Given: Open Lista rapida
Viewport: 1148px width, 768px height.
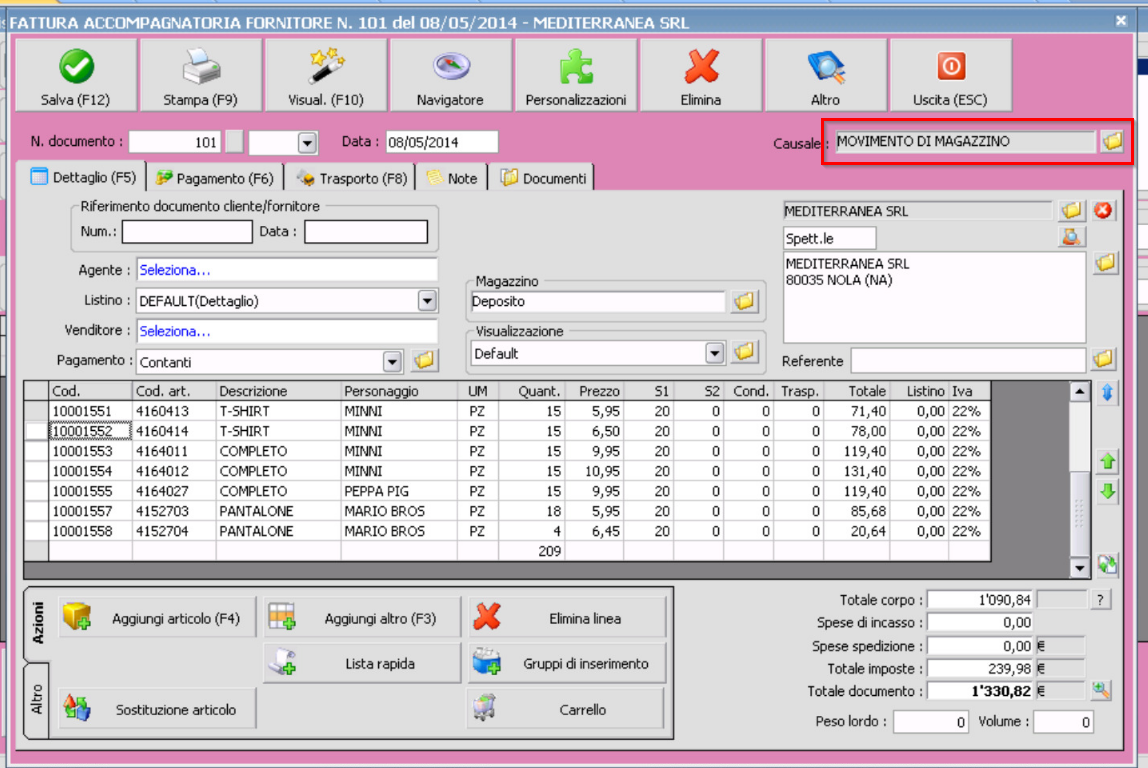Looking at the screenshot, I should pos(362,663).
